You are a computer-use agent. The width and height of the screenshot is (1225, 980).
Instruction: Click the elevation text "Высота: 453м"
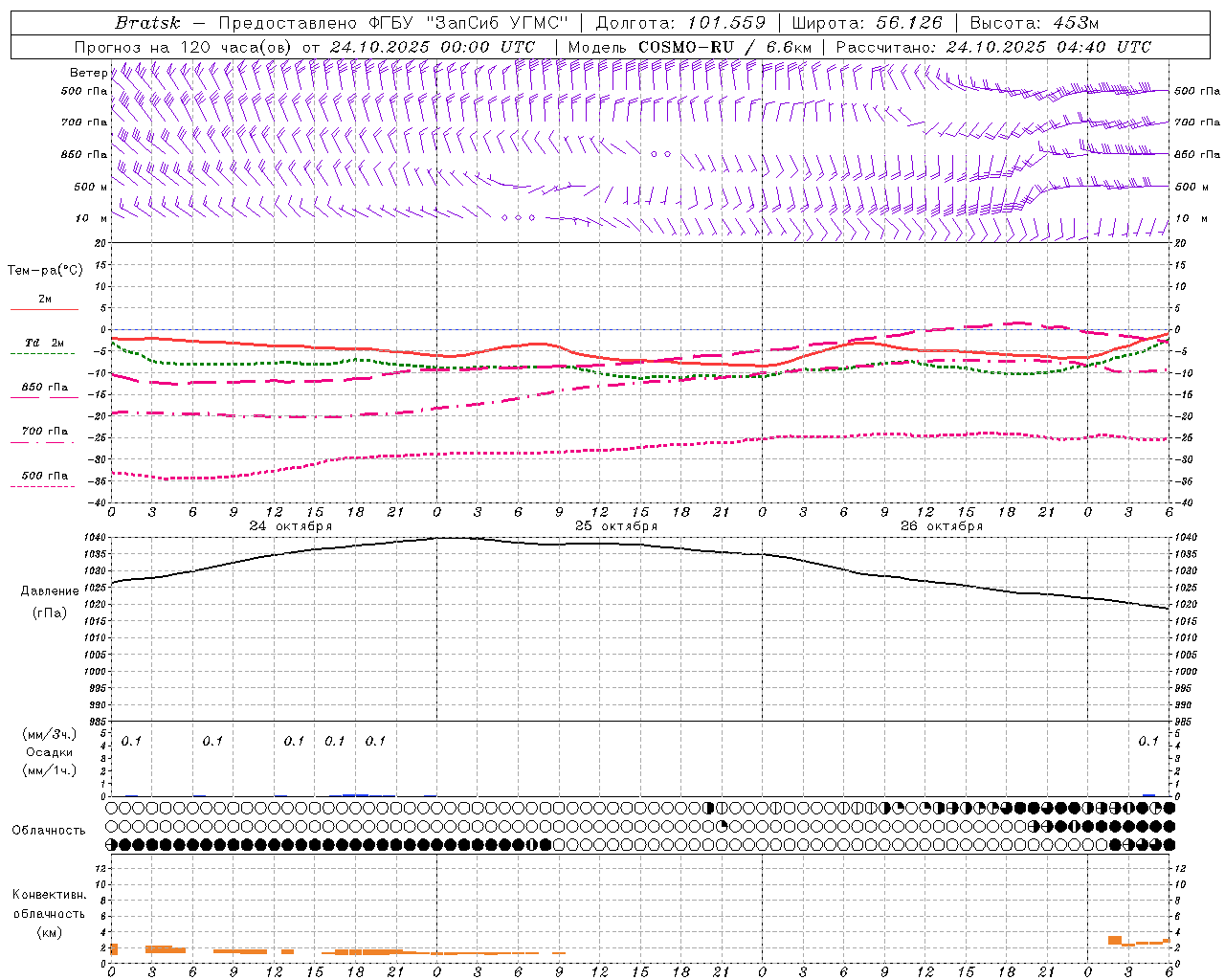point(1036,23)
